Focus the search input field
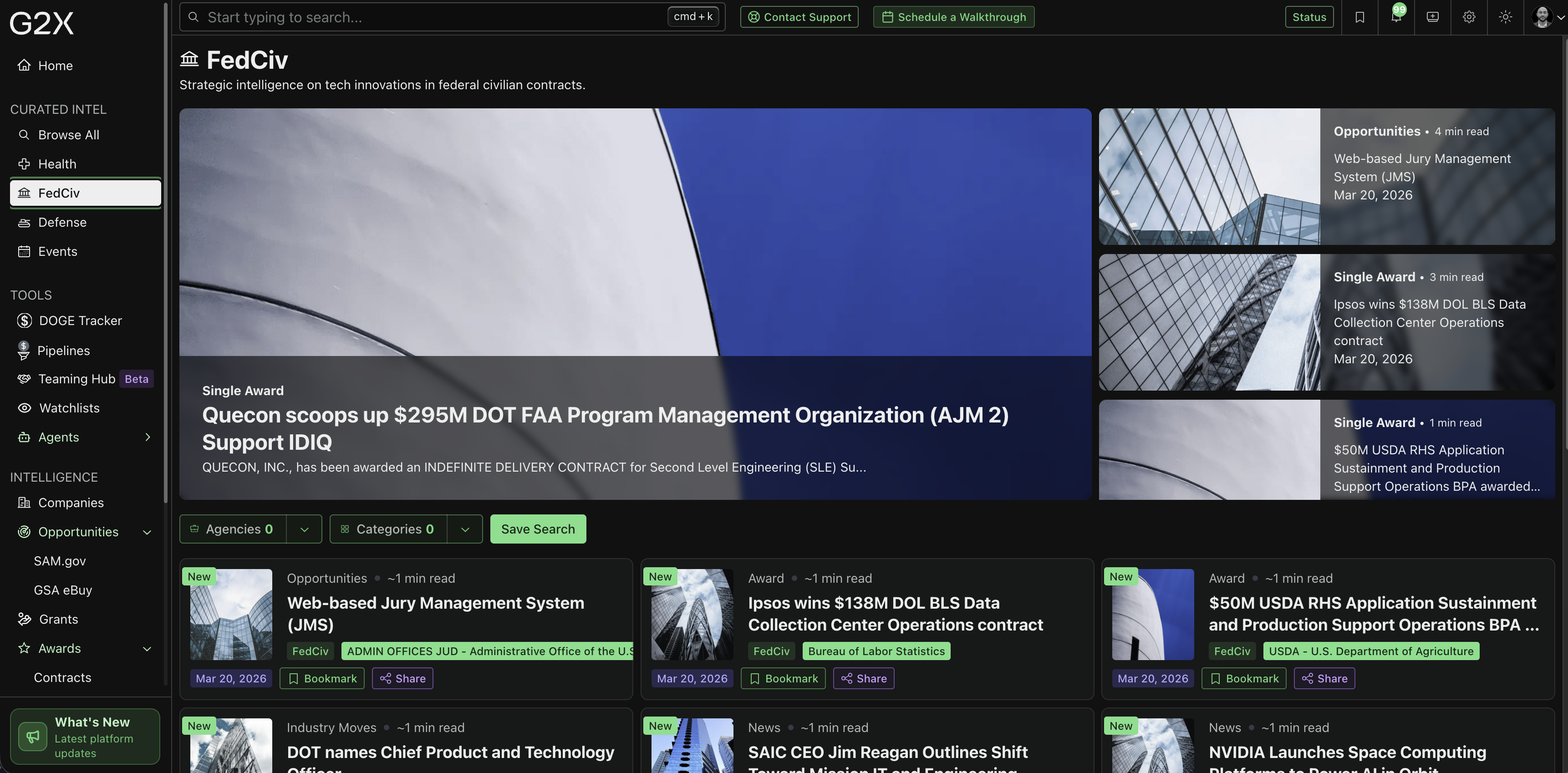This screenshot has height=773, width=1568. (452, 17)
